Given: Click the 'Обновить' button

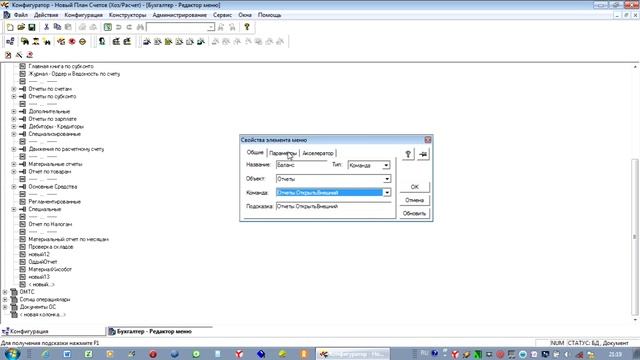Looking at the screenshot, I should click(x=415, y=213).
